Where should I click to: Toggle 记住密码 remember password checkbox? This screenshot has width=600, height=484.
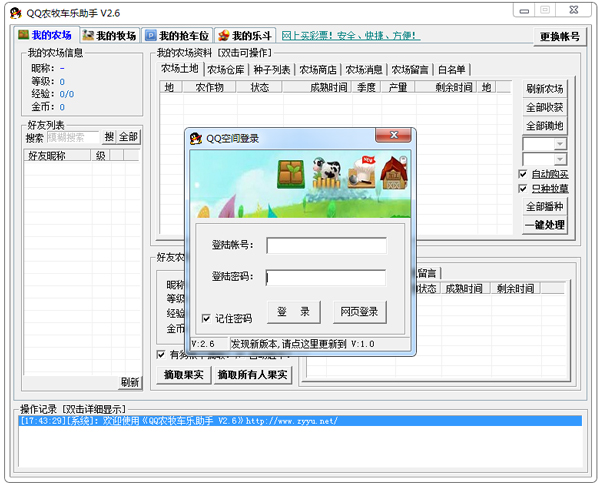tap(206, 318)
